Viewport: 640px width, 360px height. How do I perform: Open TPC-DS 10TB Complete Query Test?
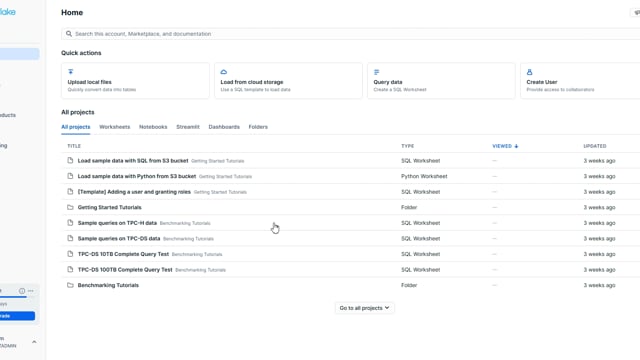click(x=123, y=254)
